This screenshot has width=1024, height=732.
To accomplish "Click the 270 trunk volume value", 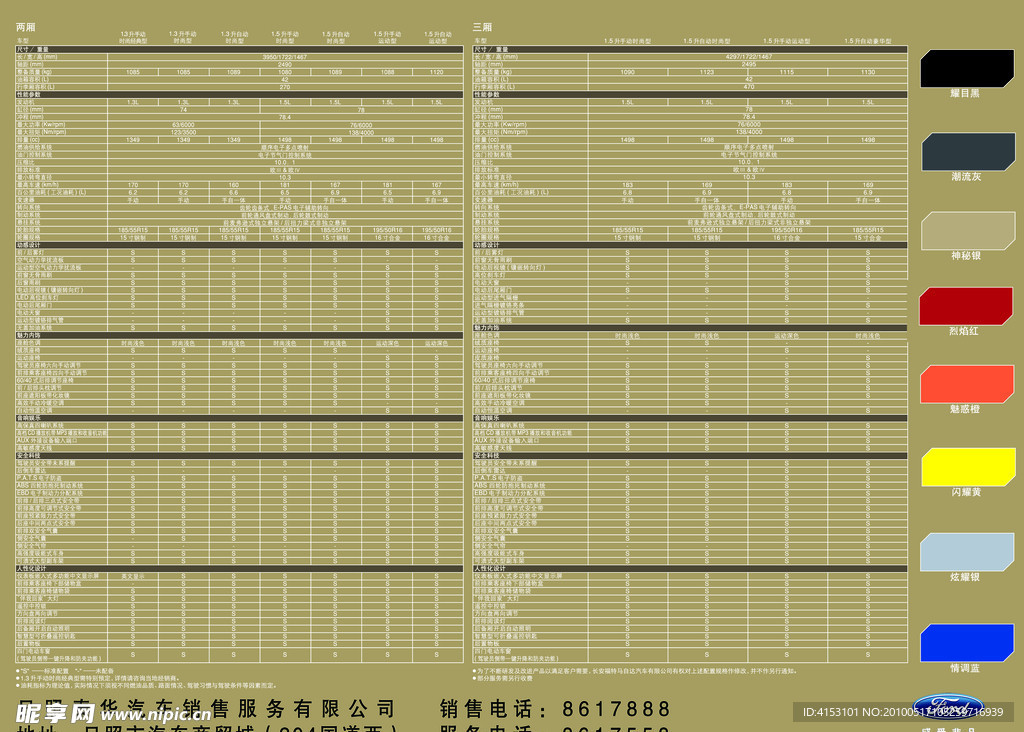I will pos(285,87).
